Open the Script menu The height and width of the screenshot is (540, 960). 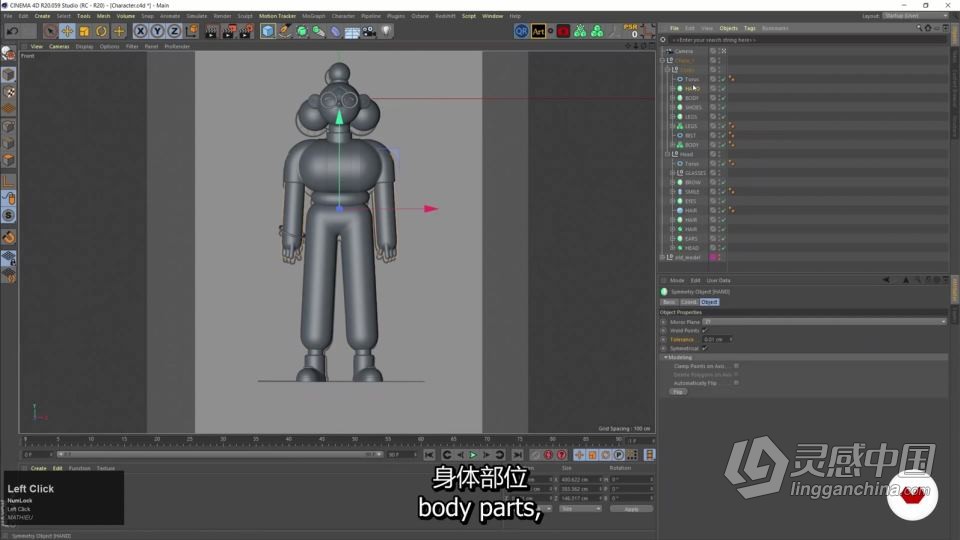tap(468, 16)
